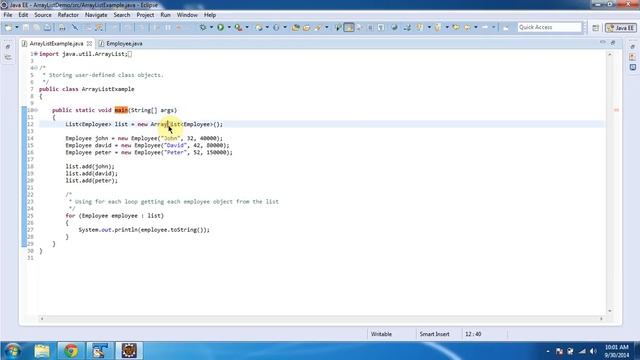Open Back navigation history dropdown
This screenshot has height=360, width=640.
tap(476, 27)
